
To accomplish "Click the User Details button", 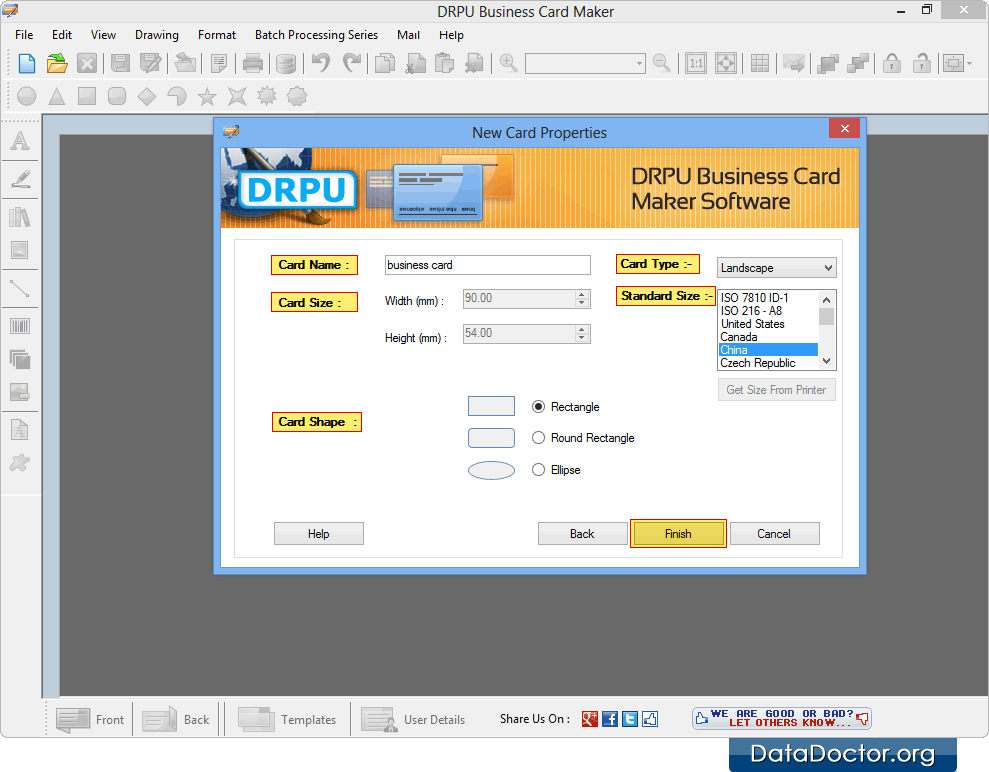I will coord(414,720).
